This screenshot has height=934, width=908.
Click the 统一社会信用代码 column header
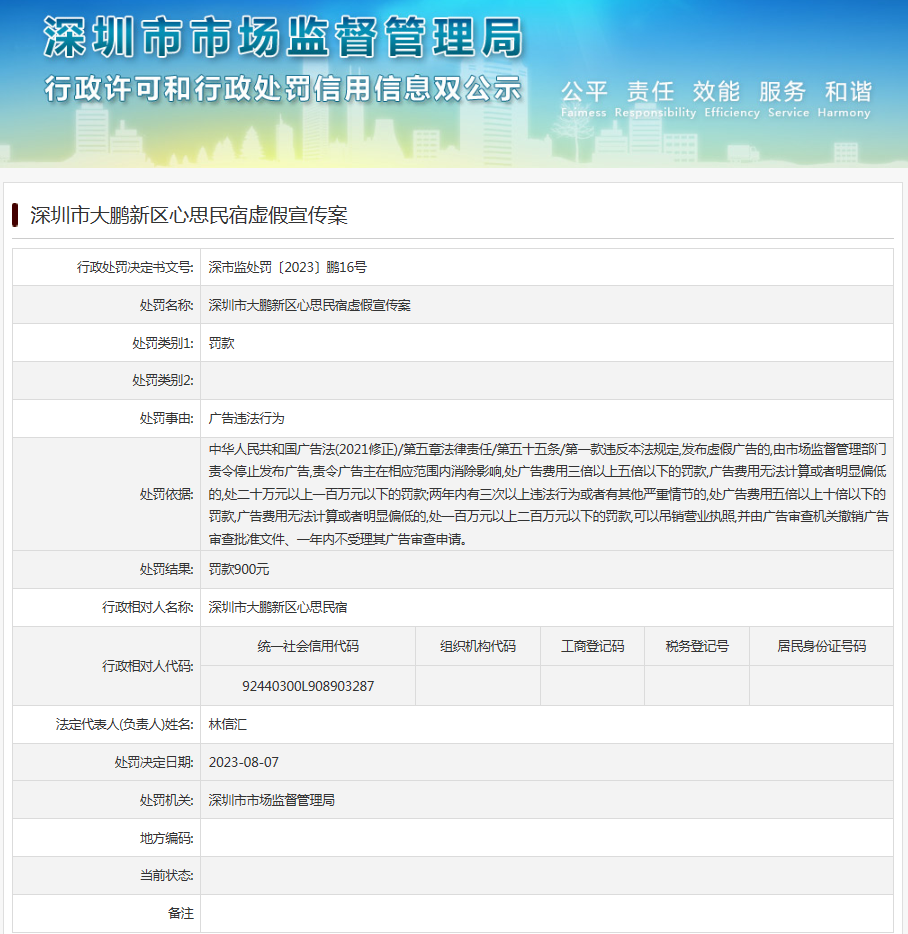[308, 646]
